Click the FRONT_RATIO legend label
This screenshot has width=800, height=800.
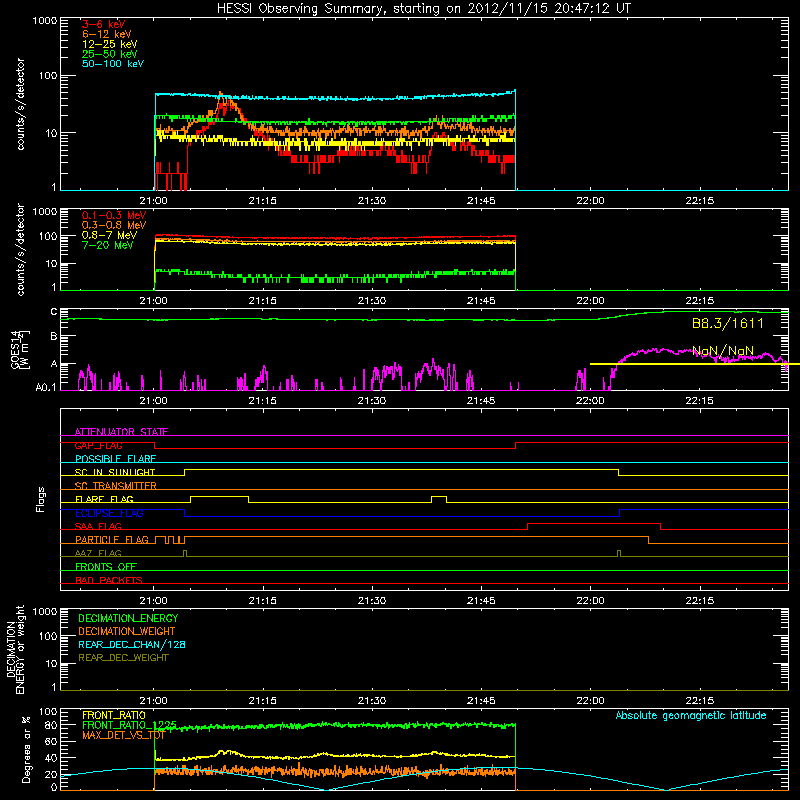[114, 715]
